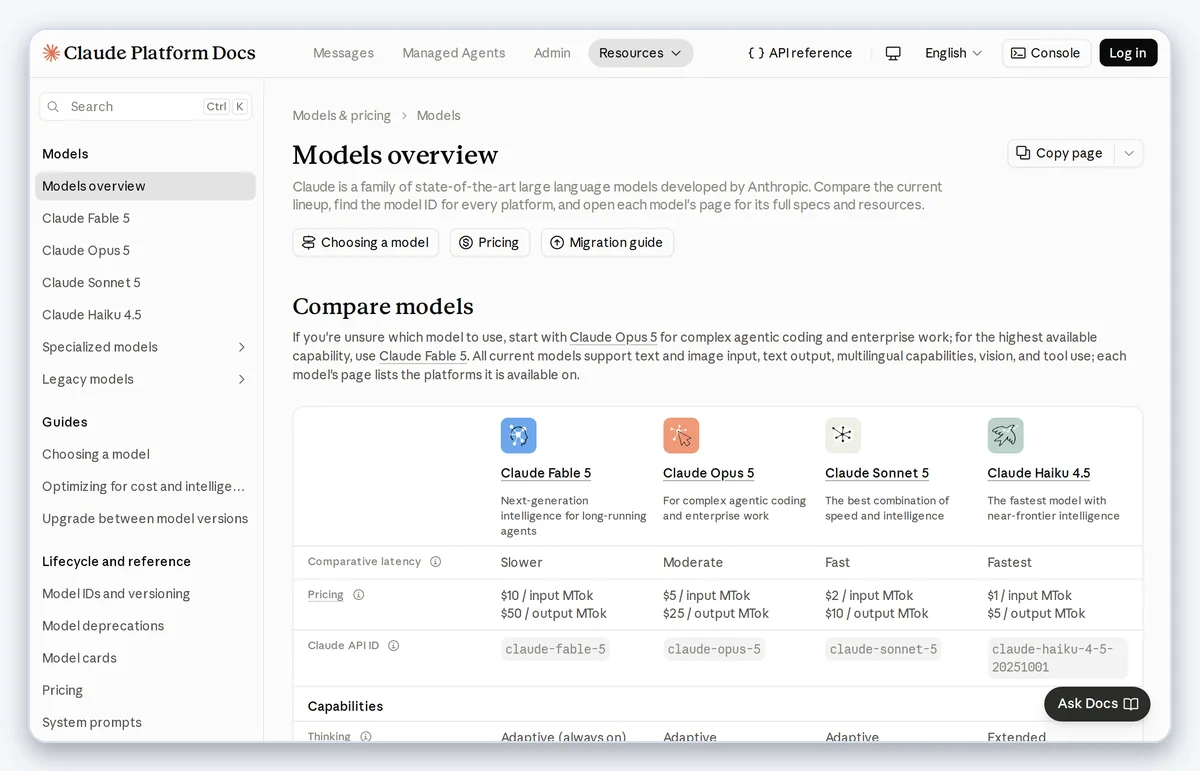Open System prompts page
Viewport: 1200px width, 771px height.
145,722
